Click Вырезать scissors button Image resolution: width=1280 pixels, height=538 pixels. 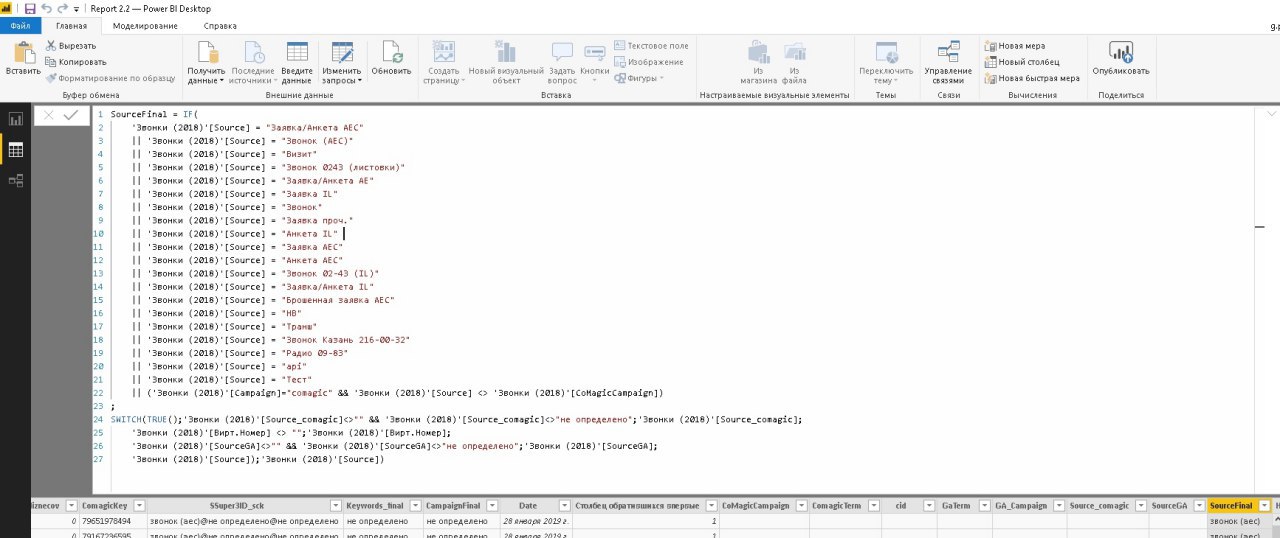click(71, 45)
